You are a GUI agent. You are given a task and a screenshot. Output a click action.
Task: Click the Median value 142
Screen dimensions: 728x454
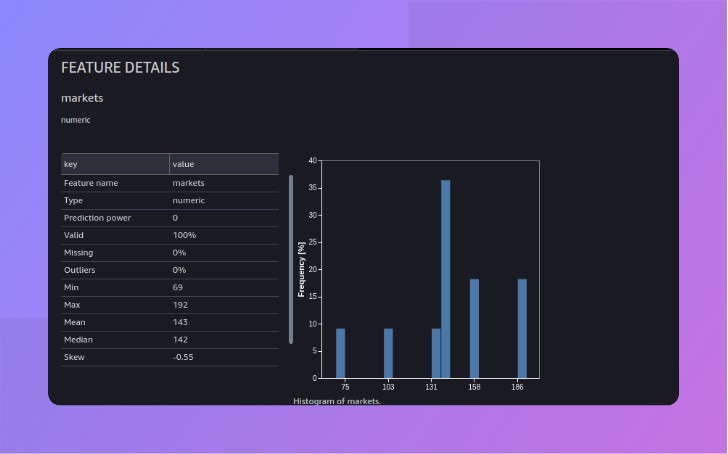coord(180,340)
